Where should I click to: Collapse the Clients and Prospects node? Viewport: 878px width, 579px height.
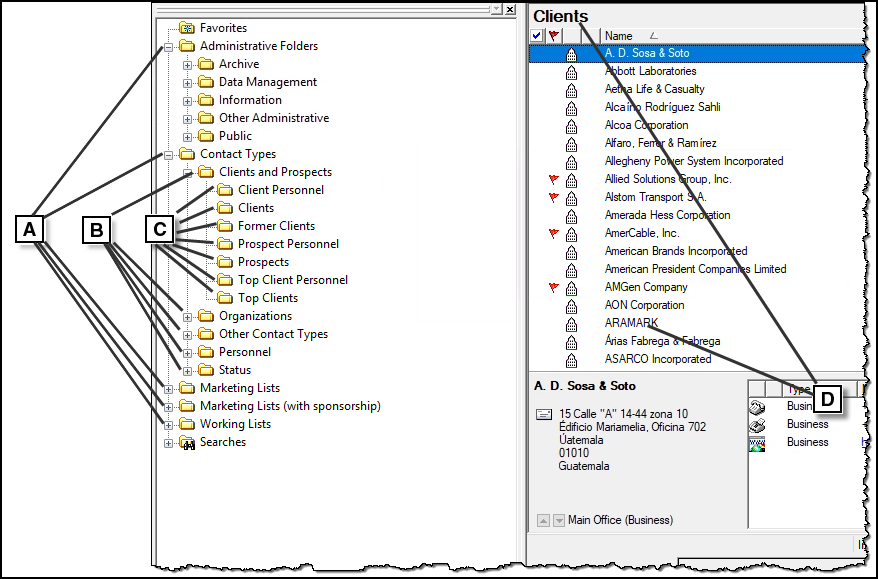pyautogui.click(x=188, y=174)
